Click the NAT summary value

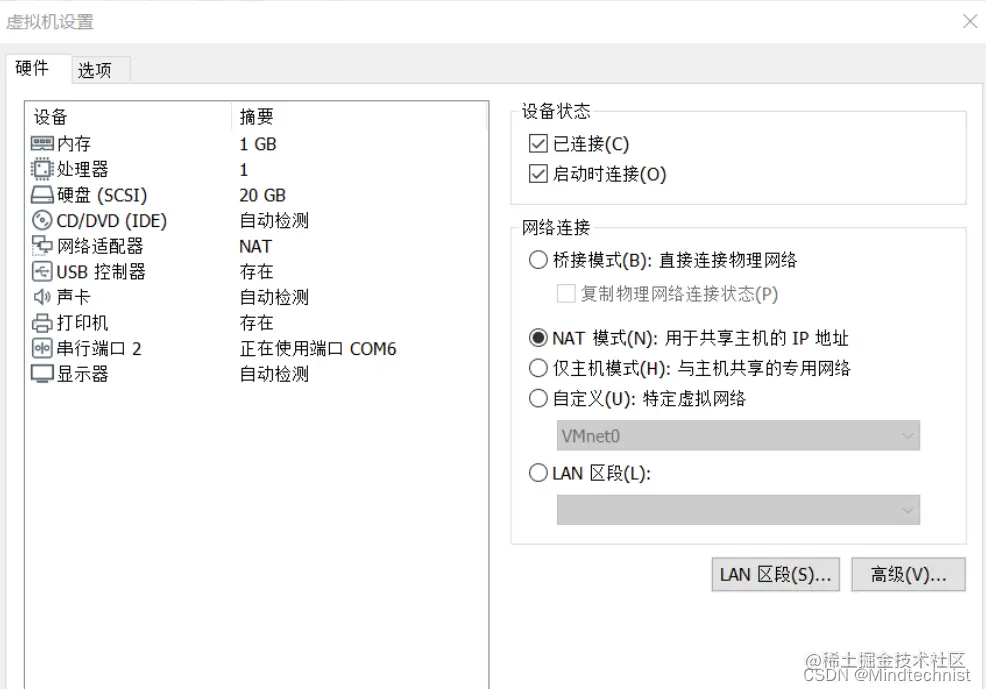point(255,246)
